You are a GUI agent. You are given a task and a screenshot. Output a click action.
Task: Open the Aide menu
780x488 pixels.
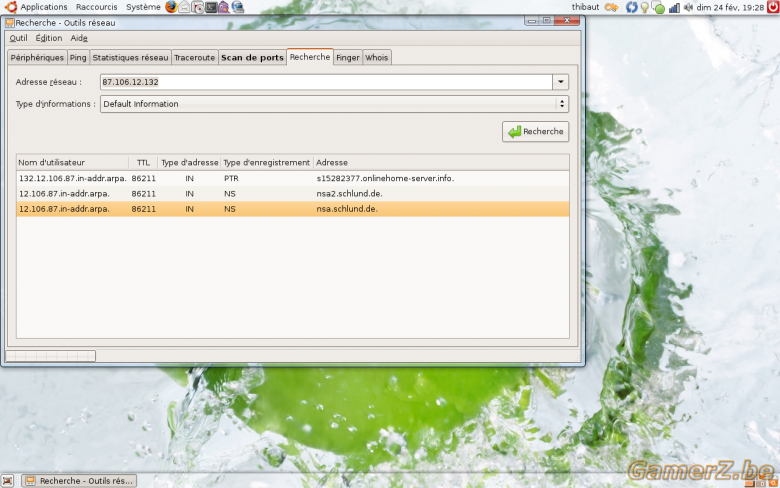[79, 38]
